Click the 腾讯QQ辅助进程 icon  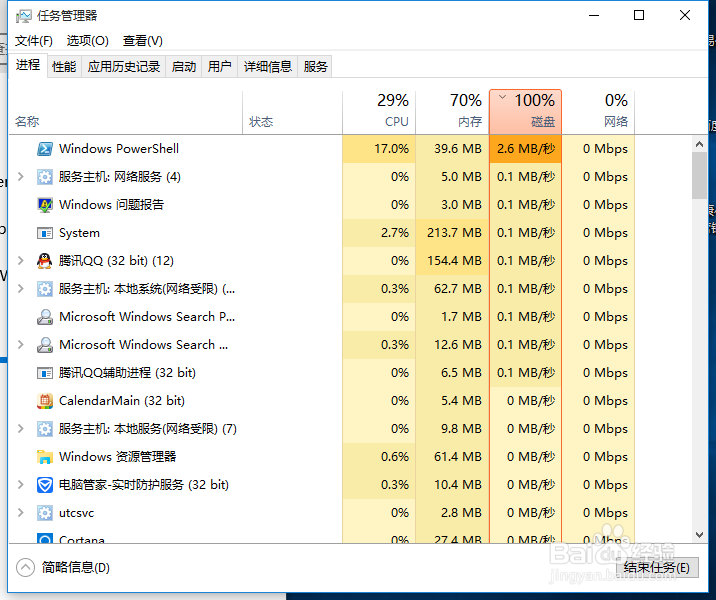click(45, 373)
